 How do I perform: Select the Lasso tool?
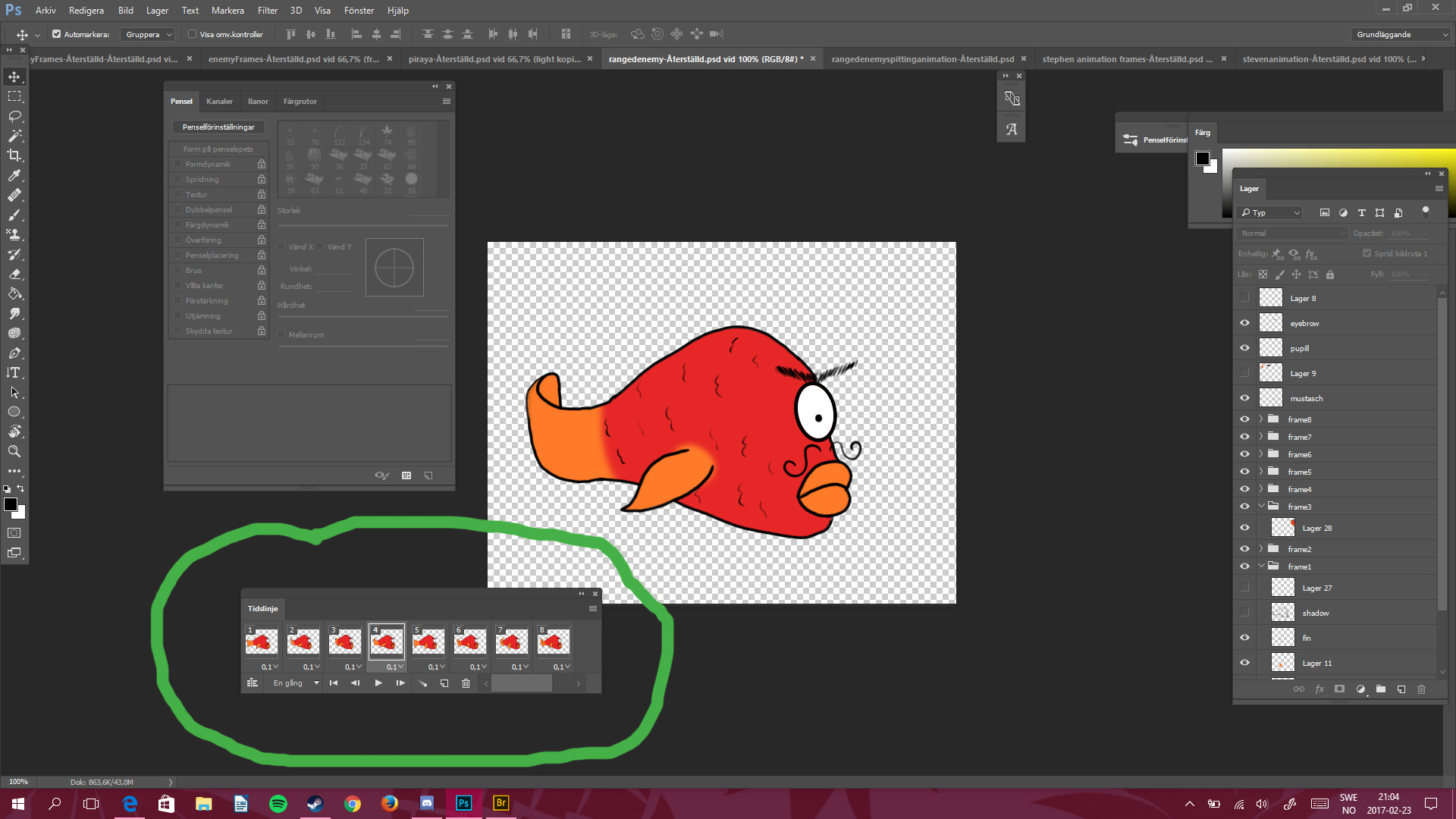click(x=14, y=116)
